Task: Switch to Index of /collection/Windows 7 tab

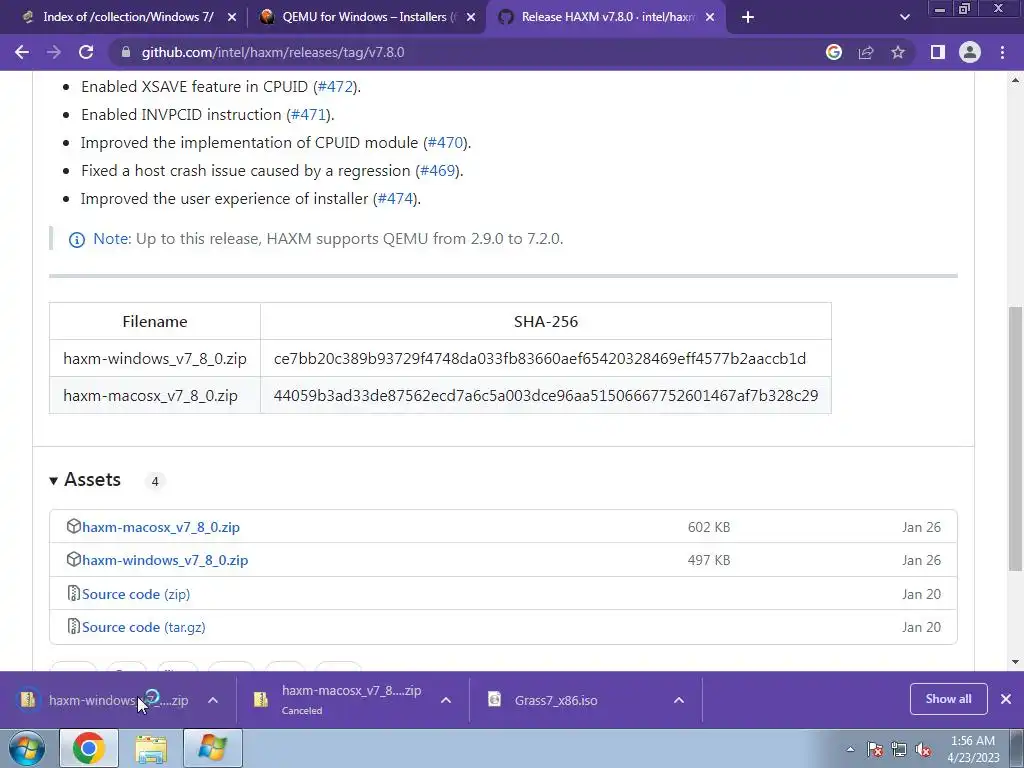Action: pos(128,17)
